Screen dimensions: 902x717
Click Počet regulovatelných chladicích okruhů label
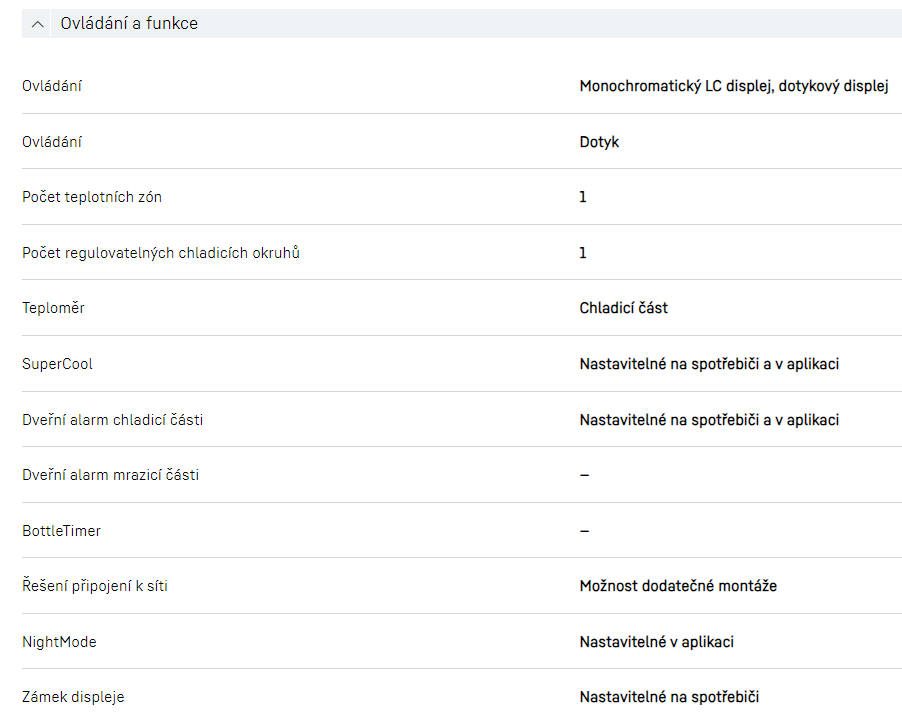(x=161, y=253)
